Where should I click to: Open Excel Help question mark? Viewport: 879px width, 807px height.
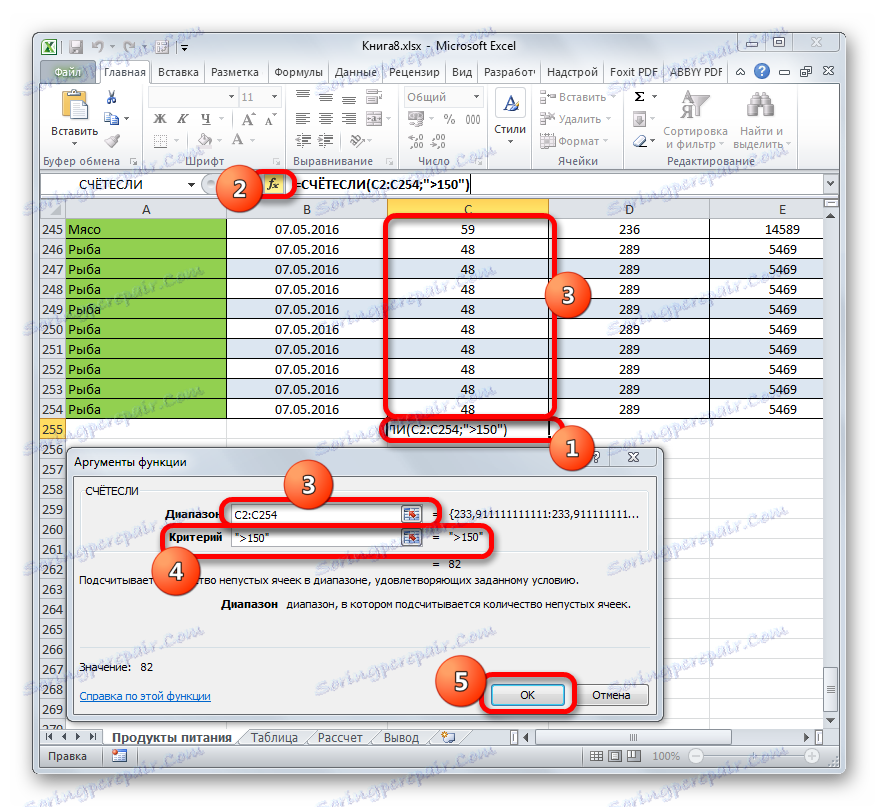coord(761,72)
